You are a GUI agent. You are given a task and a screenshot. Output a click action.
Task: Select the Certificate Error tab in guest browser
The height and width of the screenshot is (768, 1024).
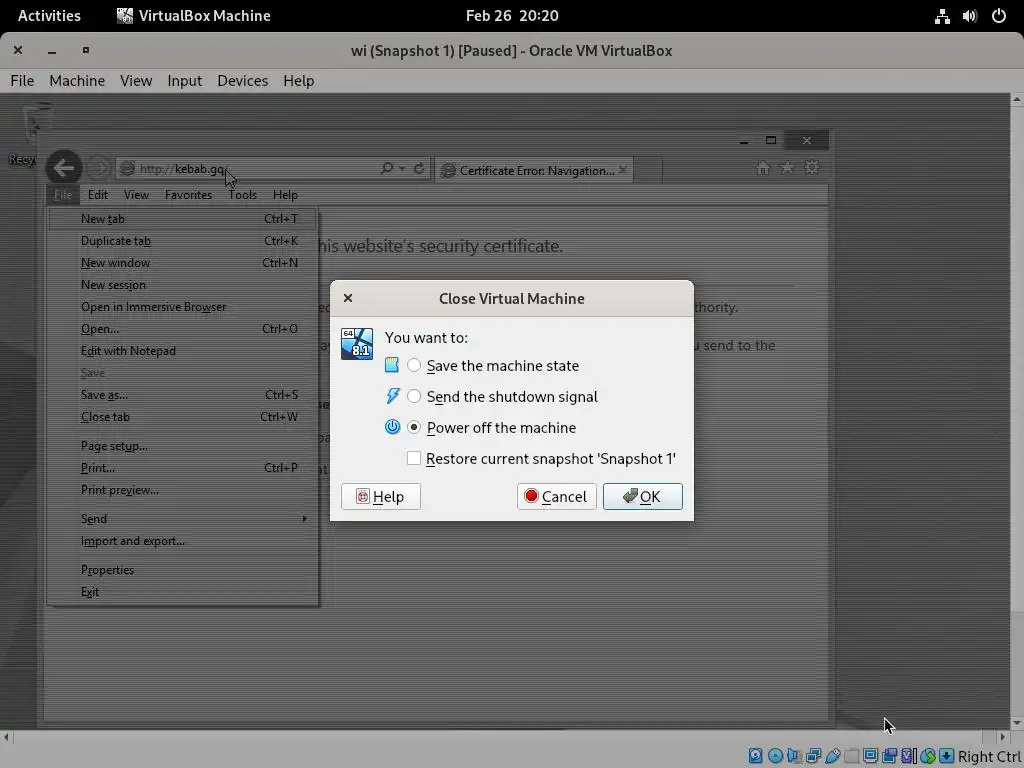534,170
